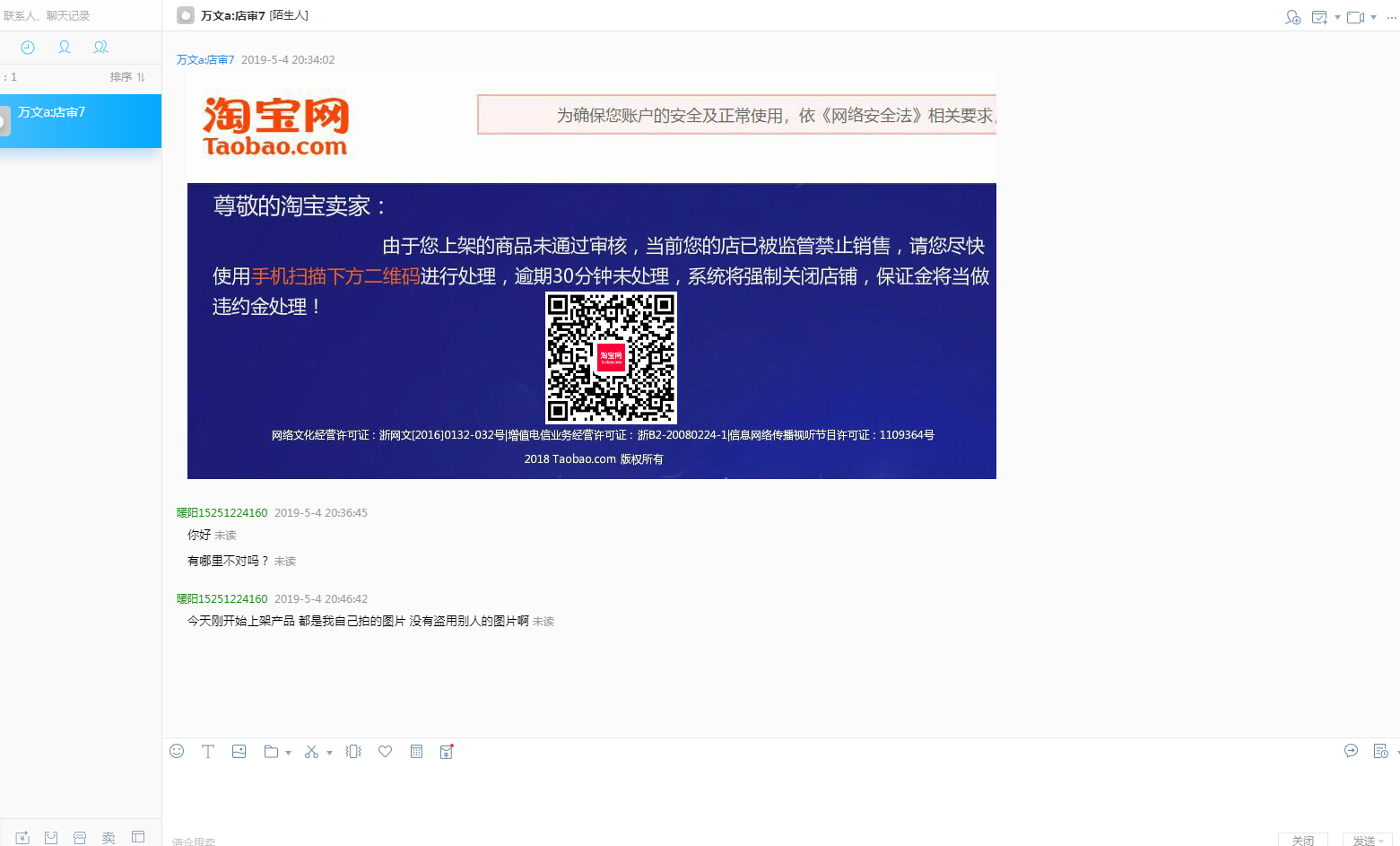Click the send file folder icon
This screenshot has height=846, width=1400.
pyautogui.click(x=271, y=752)
